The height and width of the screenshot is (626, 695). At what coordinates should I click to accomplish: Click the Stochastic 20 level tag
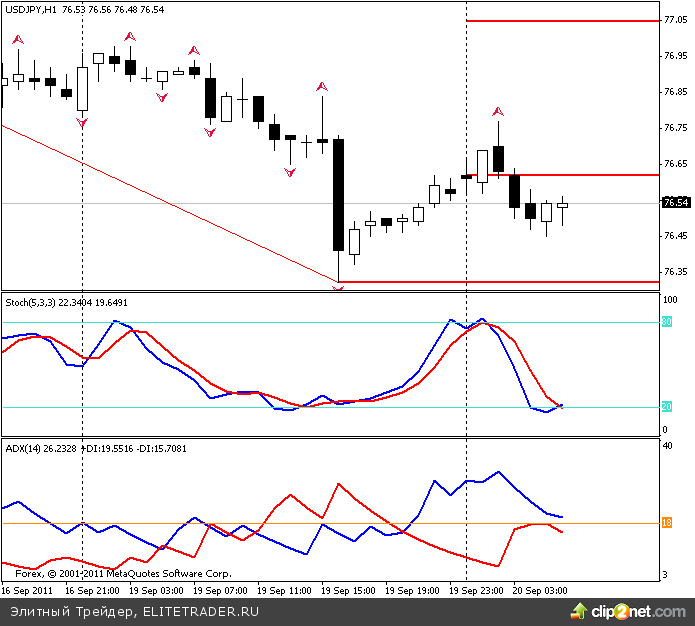coord(667,407)
